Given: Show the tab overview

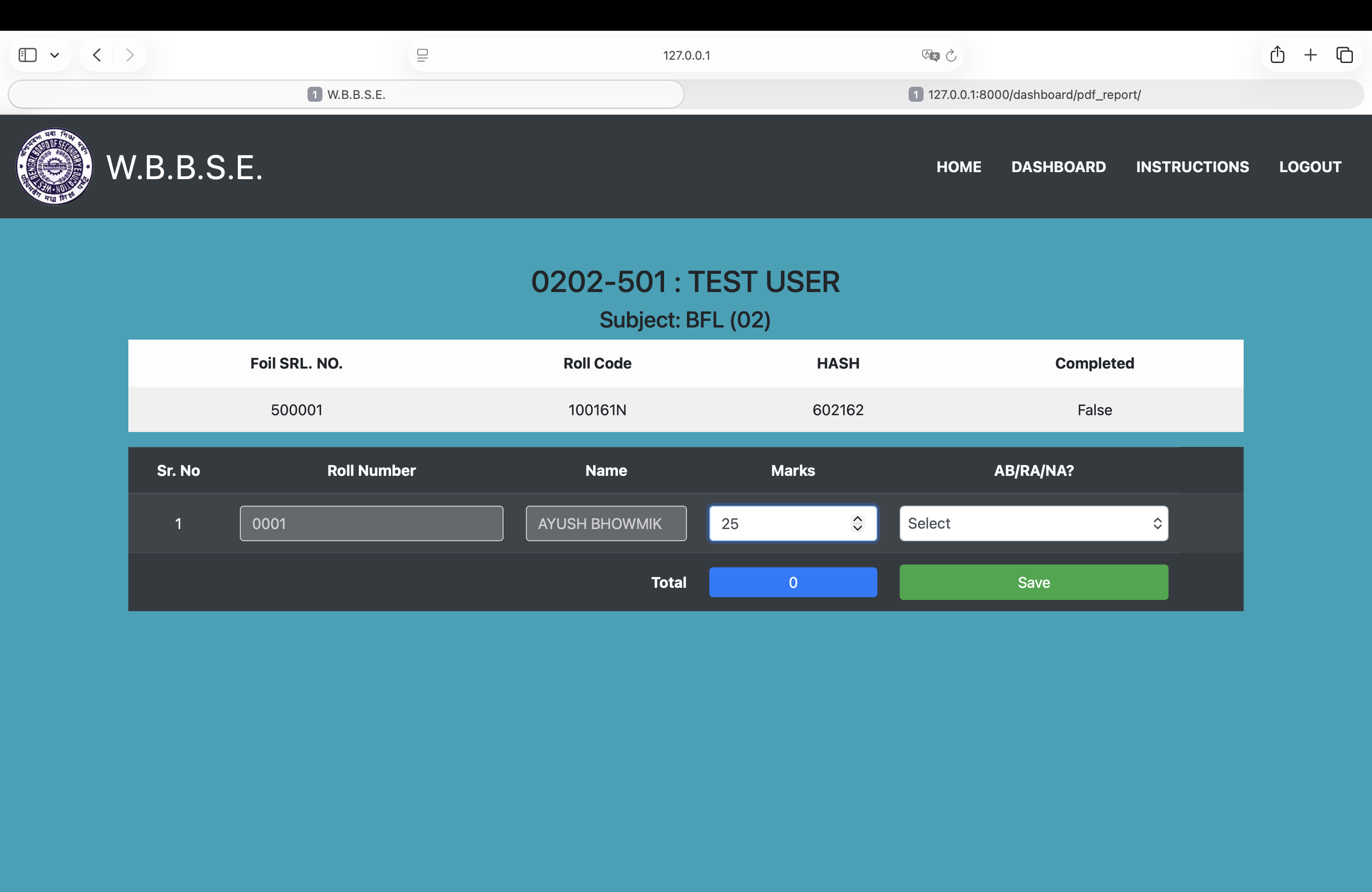Looking at the screenshot, I should click(1344, 56).
